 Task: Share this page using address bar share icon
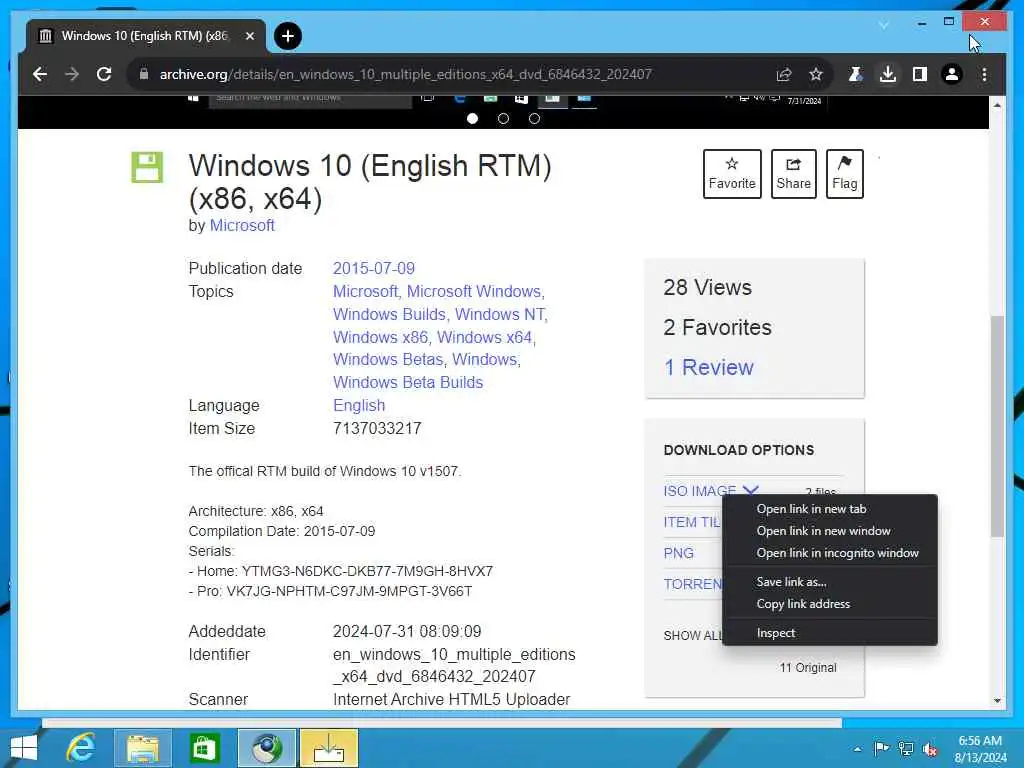tap(784, 74)
